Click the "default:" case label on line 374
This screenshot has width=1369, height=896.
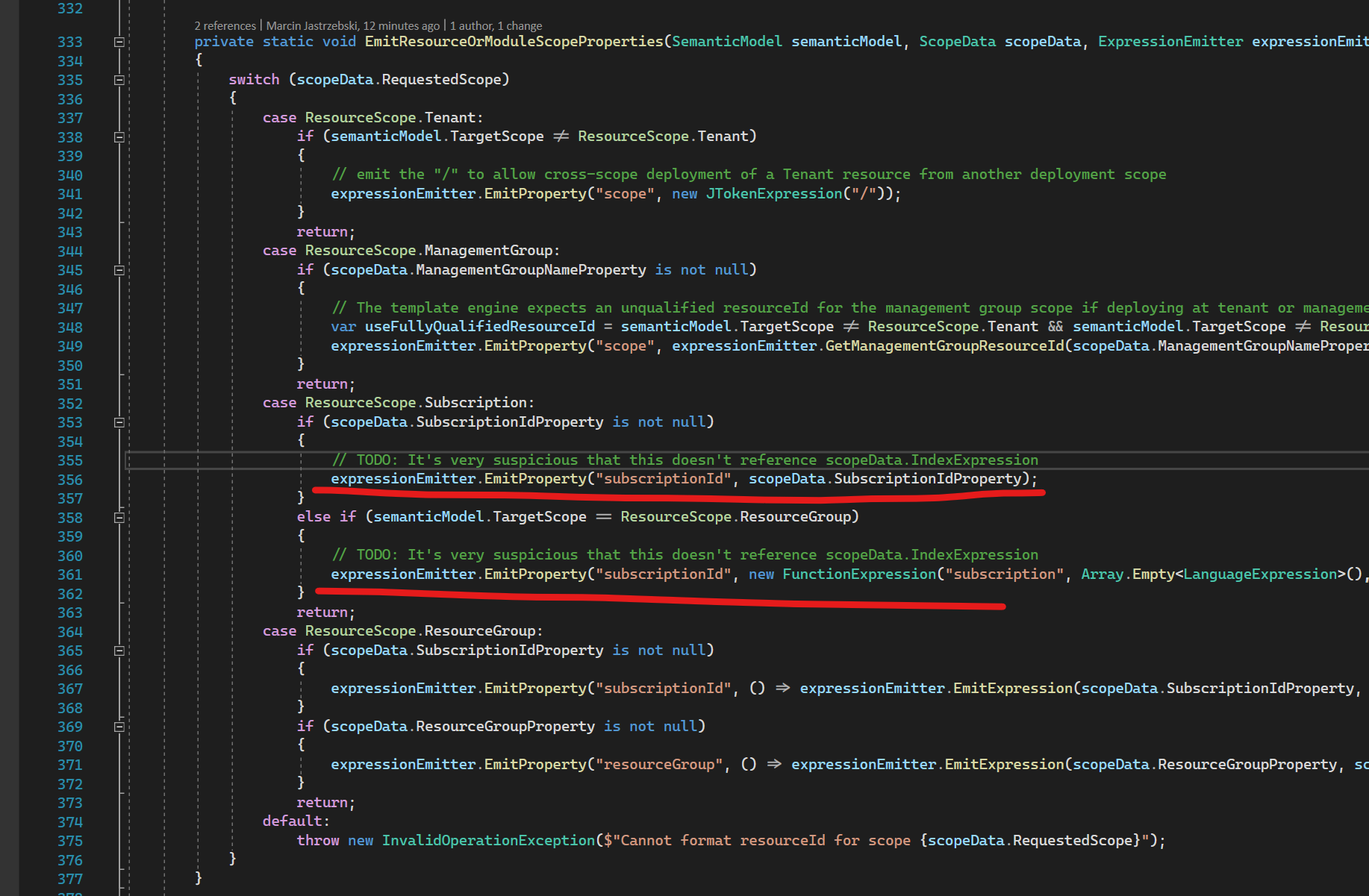294,821
